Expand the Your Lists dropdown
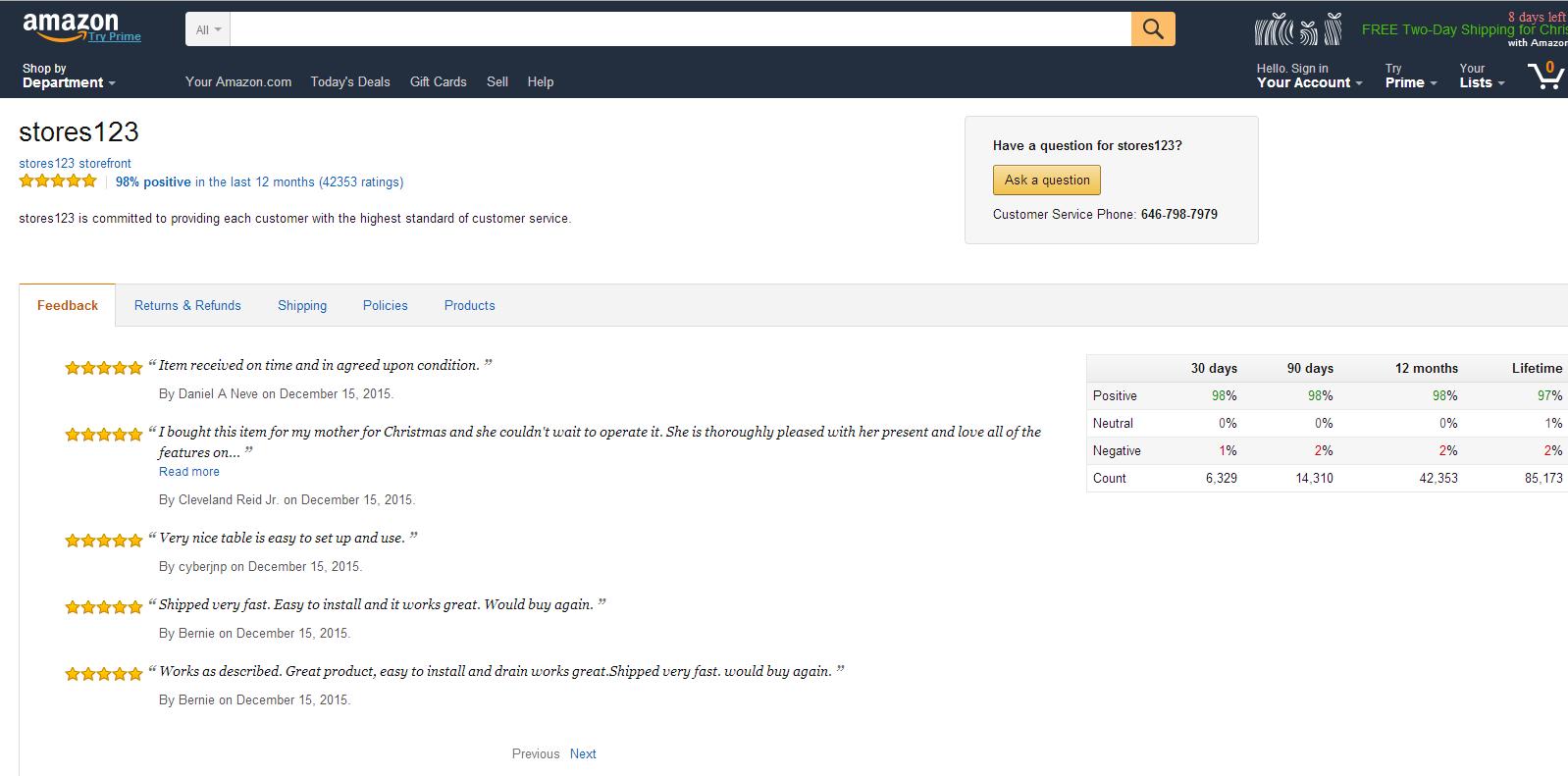 tap(1481, 77)
